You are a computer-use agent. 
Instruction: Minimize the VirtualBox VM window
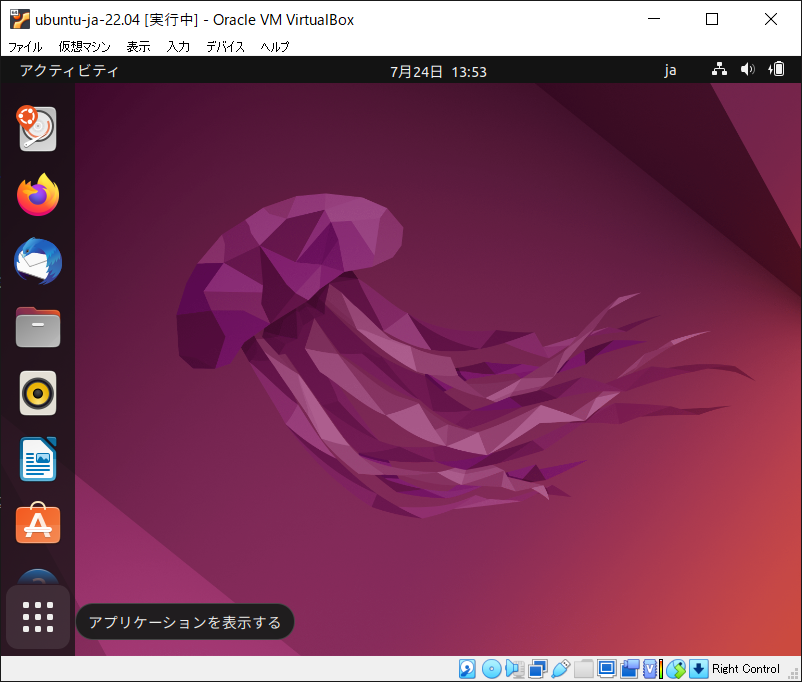(654, 19)
